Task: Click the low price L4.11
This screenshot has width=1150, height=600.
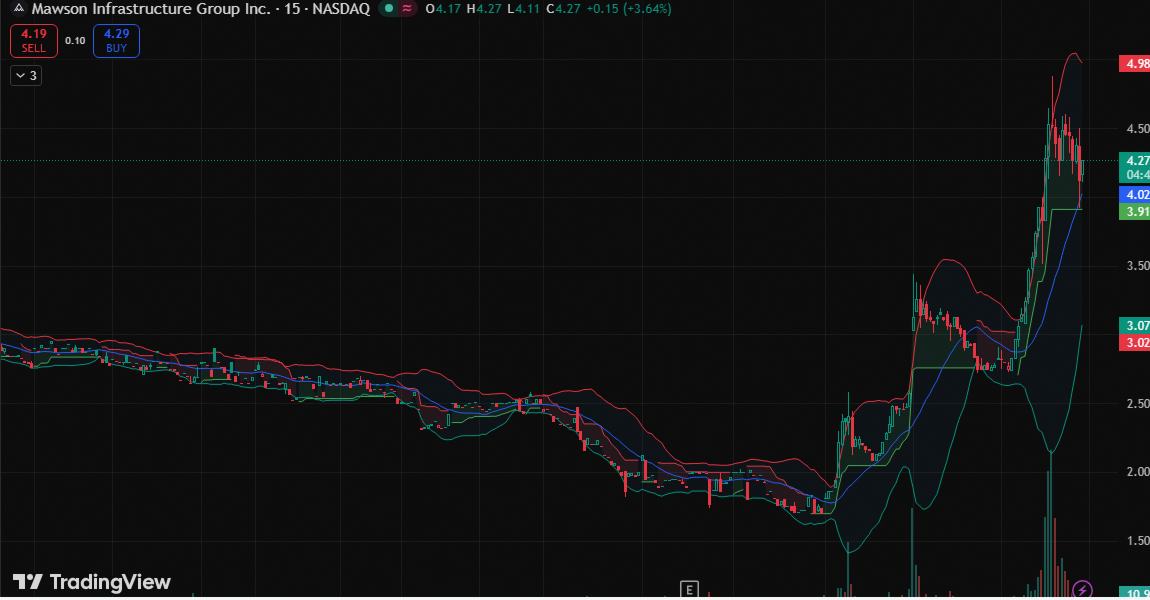Action: (x=524, y=9)
